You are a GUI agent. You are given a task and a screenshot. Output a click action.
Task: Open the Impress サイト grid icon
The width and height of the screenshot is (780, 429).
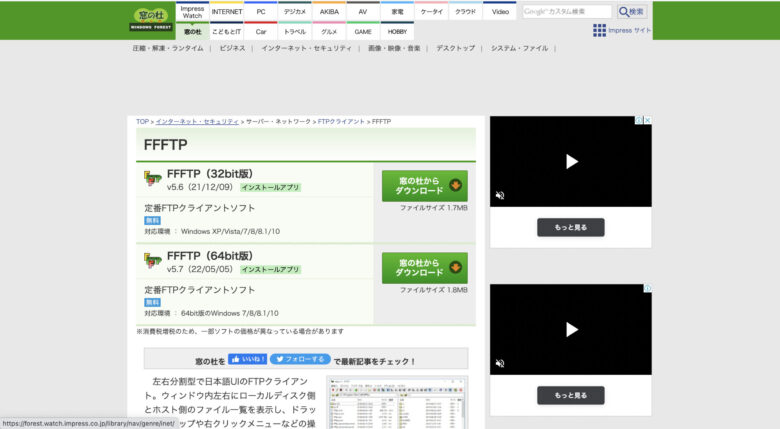click(599, 30)
